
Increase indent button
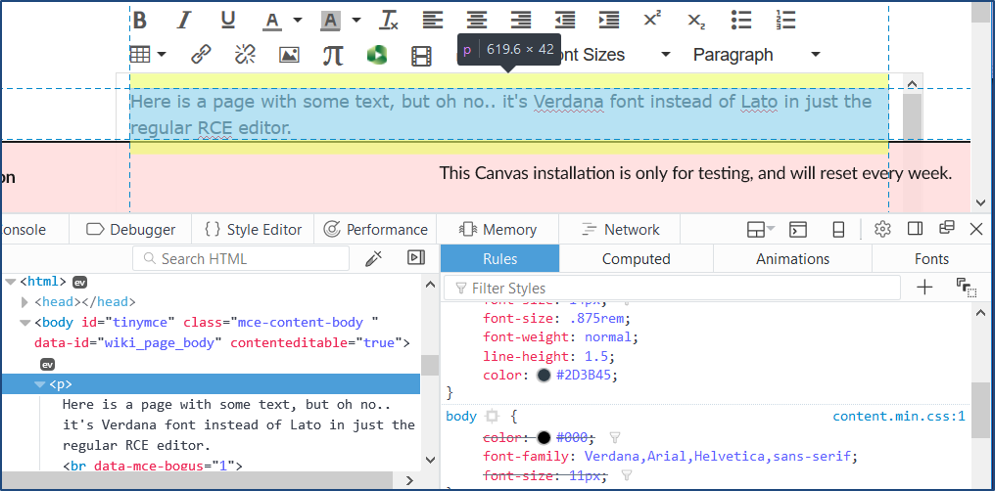[609, 20]
